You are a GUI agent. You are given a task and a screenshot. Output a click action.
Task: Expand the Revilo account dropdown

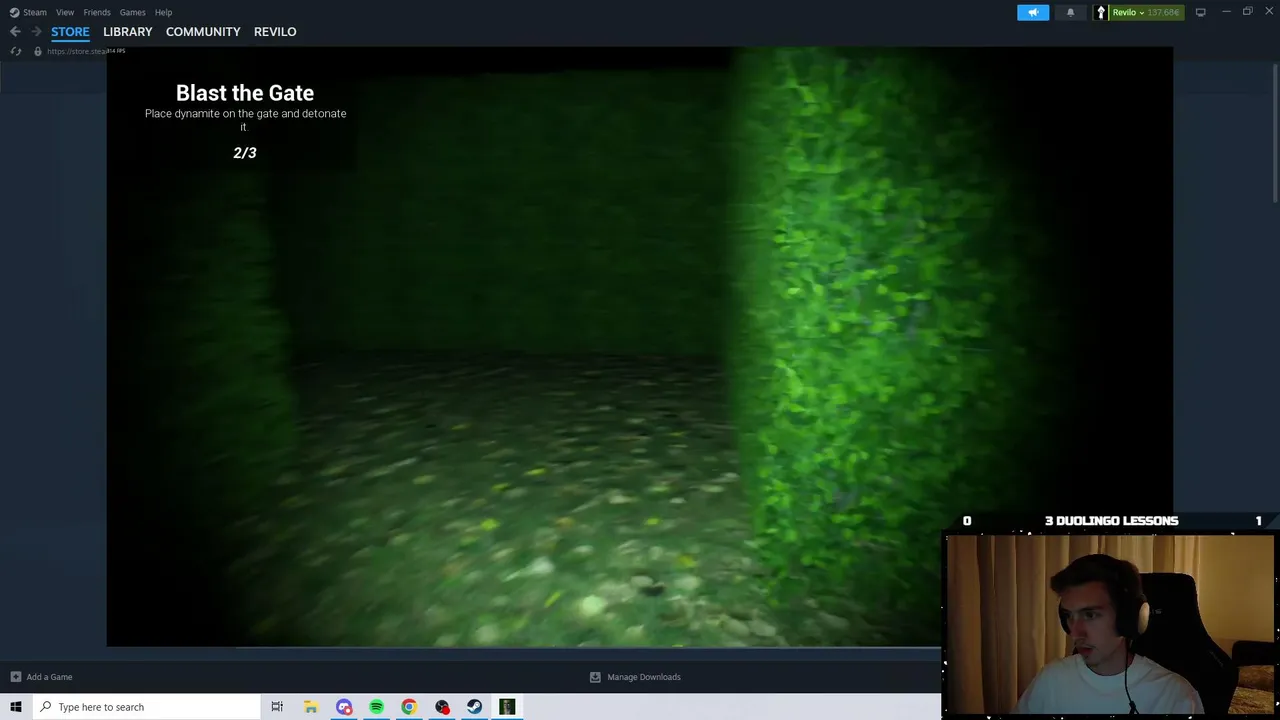[1141, 13]
